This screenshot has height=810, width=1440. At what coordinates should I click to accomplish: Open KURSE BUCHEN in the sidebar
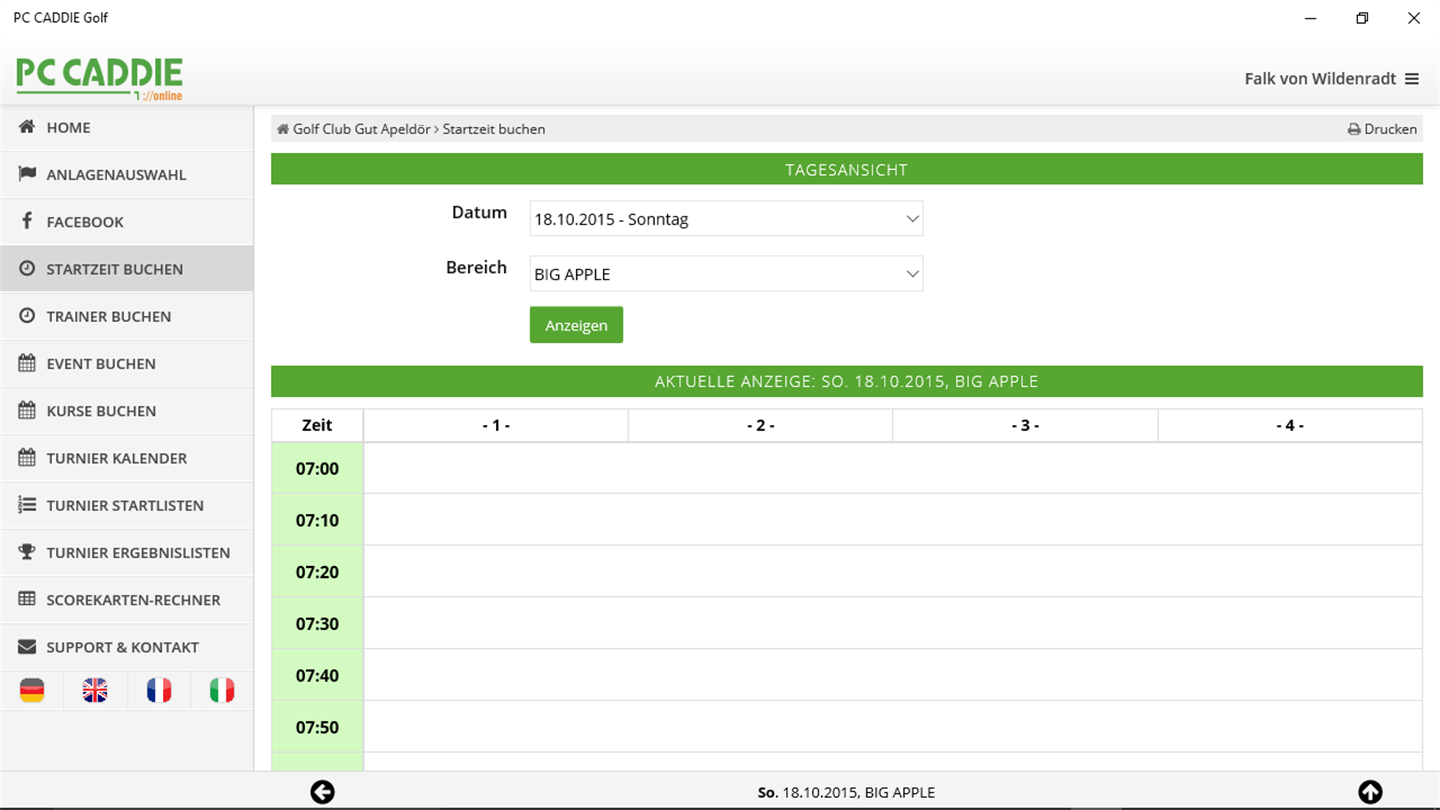(127, 411)
